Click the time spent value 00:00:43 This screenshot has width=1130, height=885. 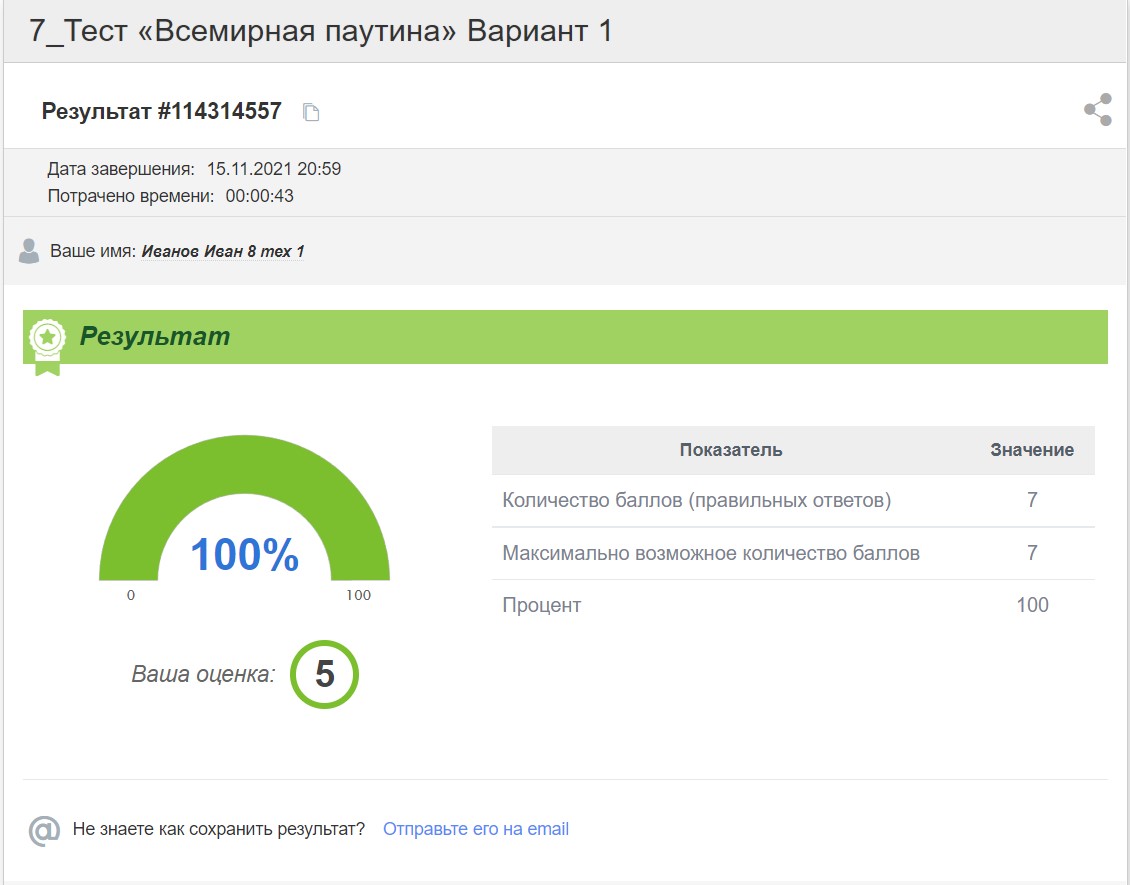tap(259, 196)
